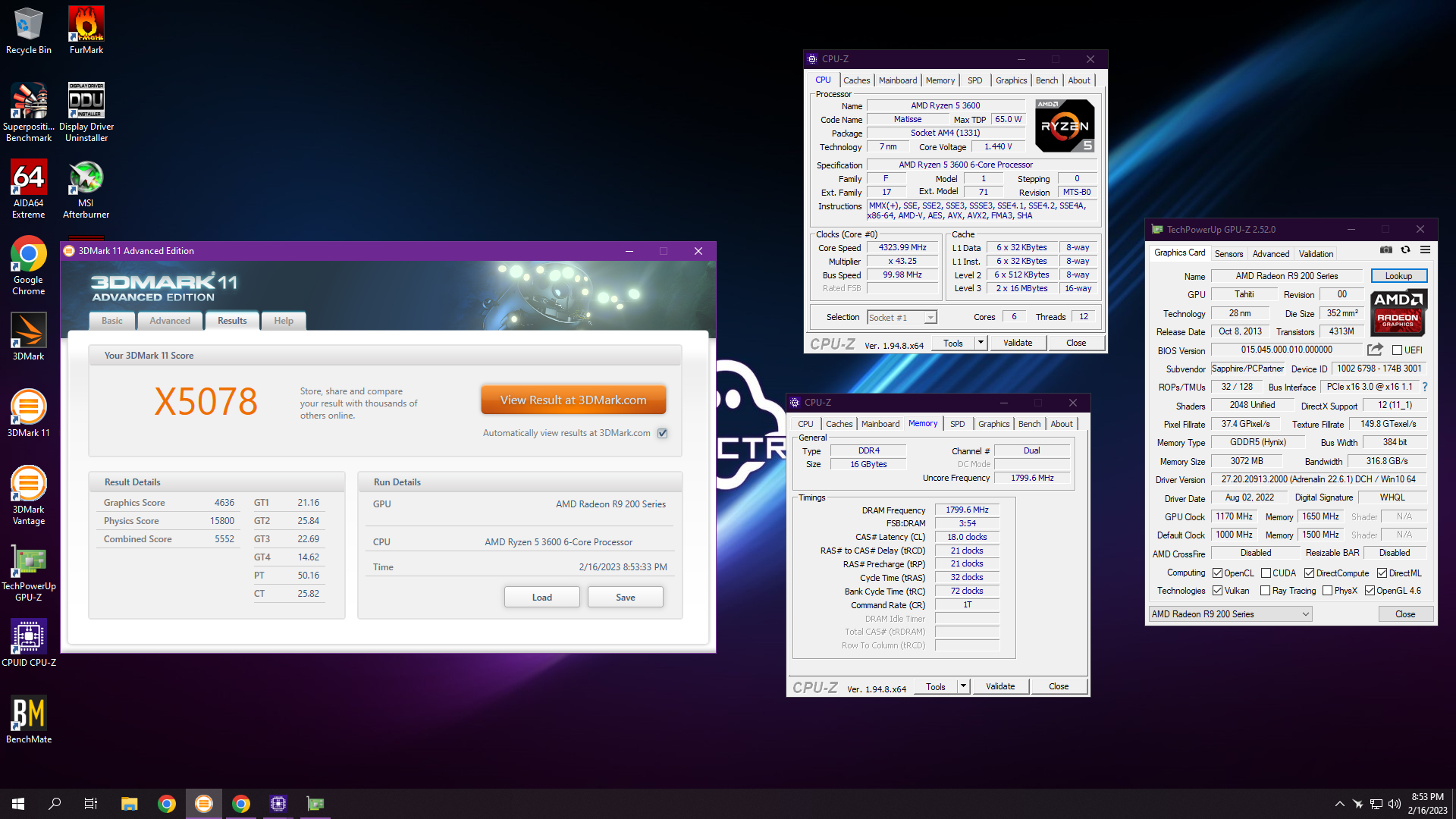Click Validate in the upper CPU-Z window
The width and height of the screenshot is (1456, 819).
click(1018, 343)
